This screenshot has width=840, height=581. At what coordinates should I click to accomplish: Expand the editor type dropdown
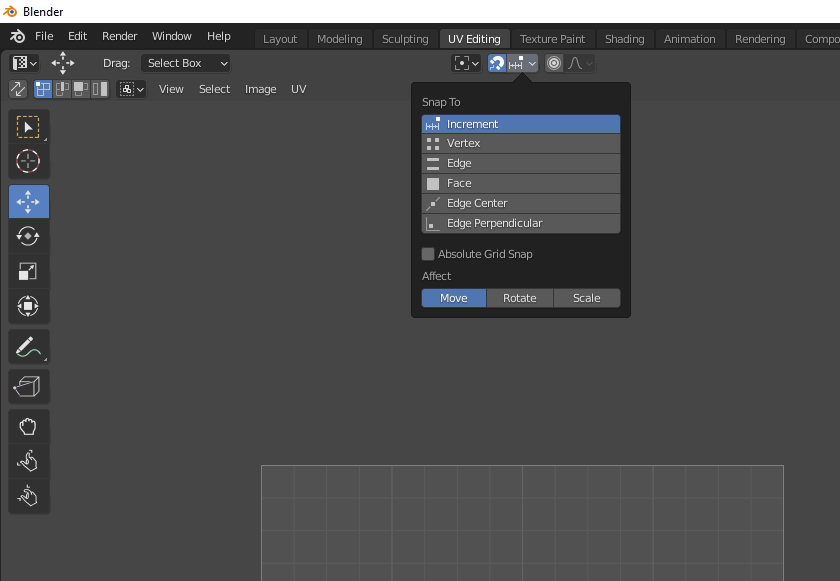click(24, 63)
